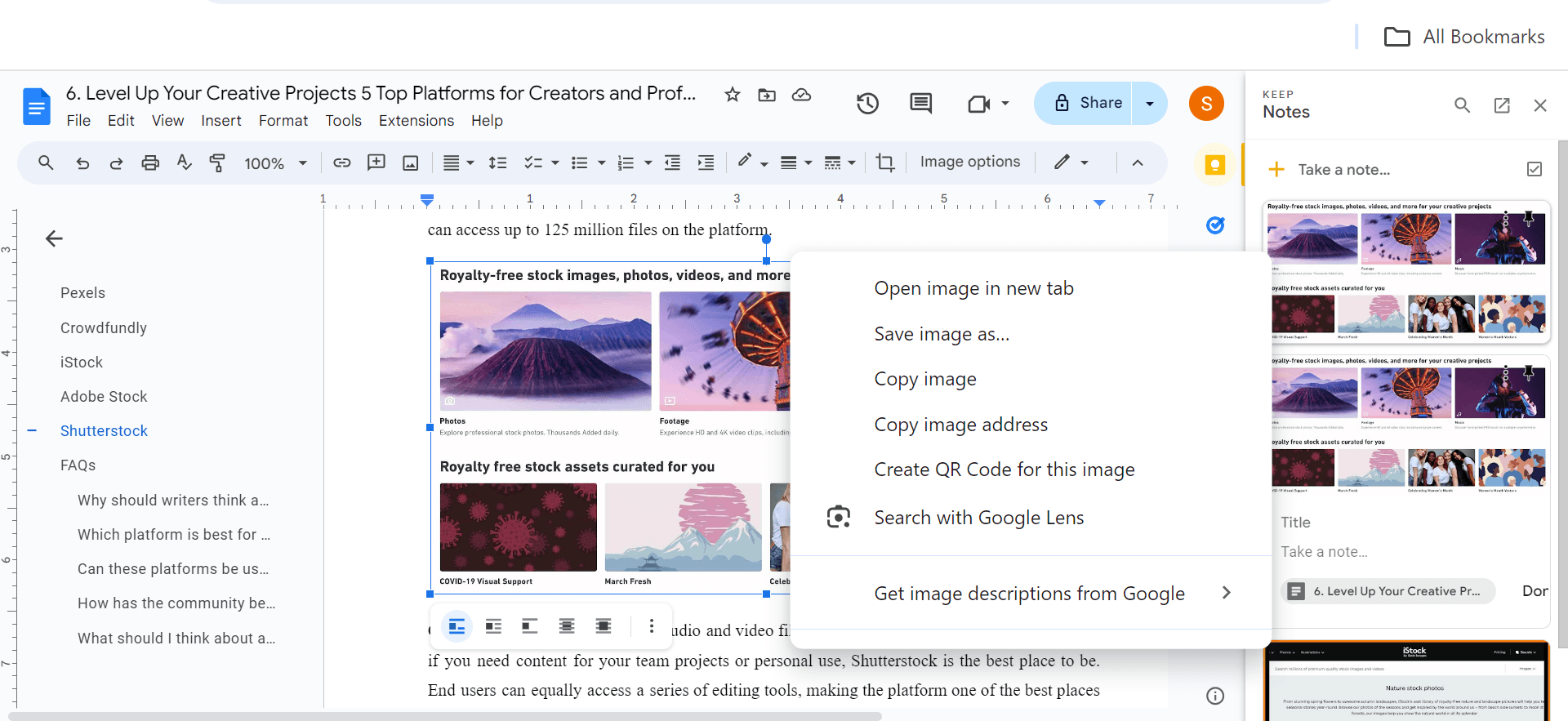
Task: Open the comments panel icon
Action: tap(921, 103)
